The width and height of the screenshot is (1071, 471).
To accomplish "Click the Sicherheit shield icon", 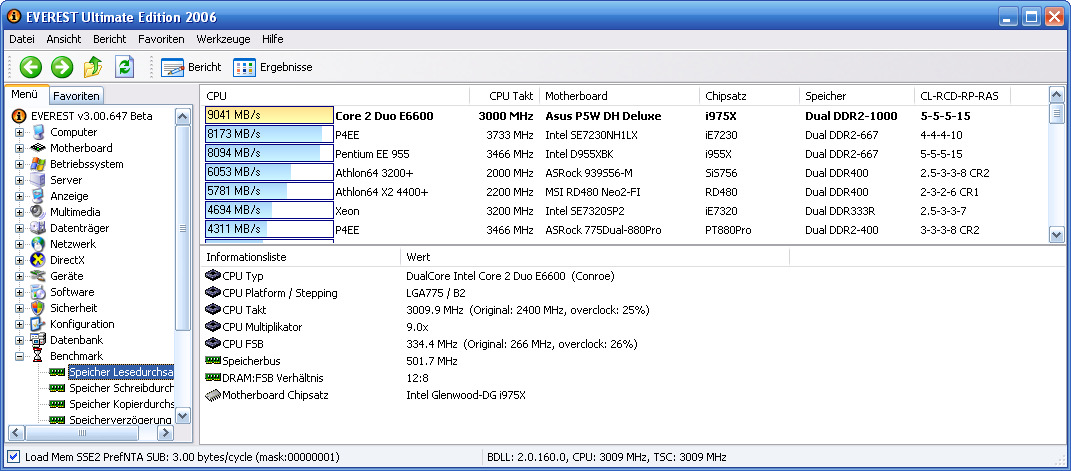I will tap(38, 308).
